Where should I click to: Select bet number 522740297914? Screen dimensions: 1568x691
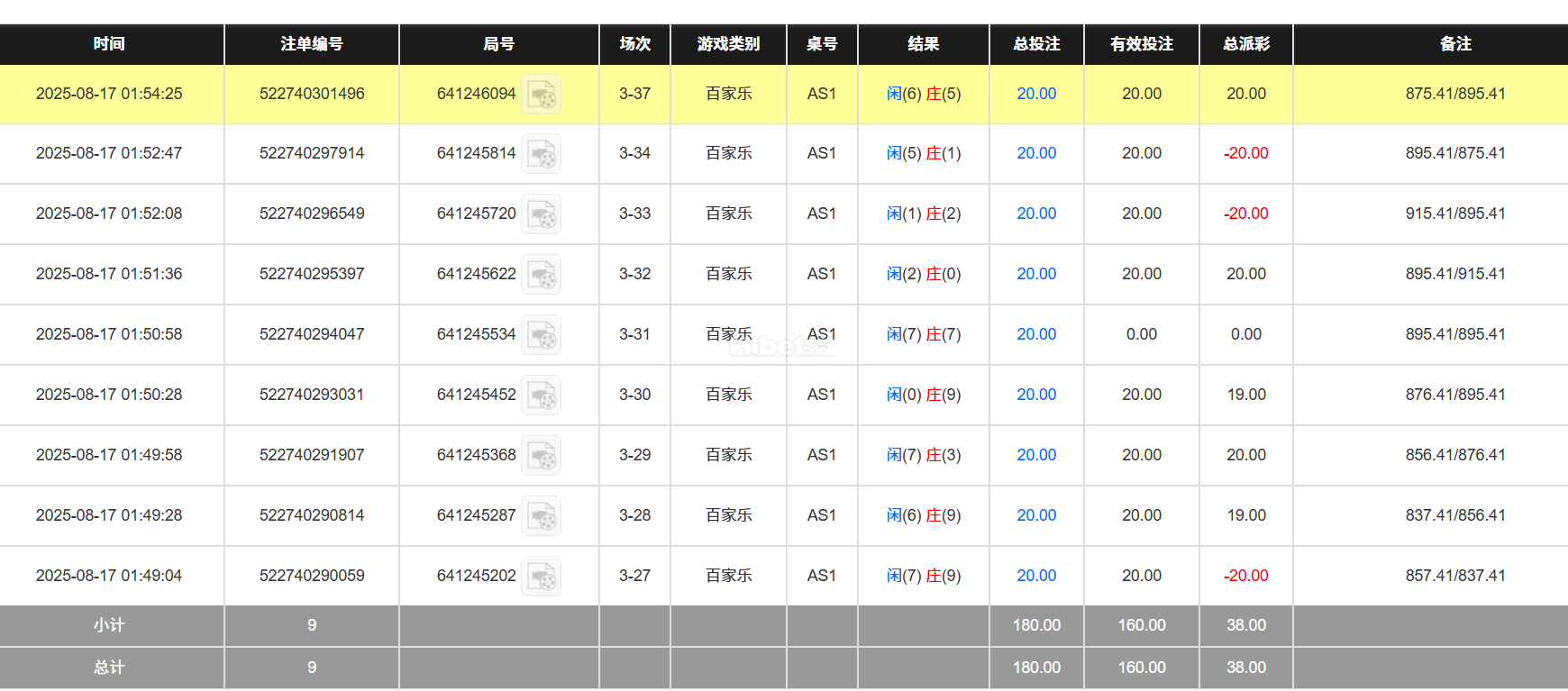[x=312, y=153]
